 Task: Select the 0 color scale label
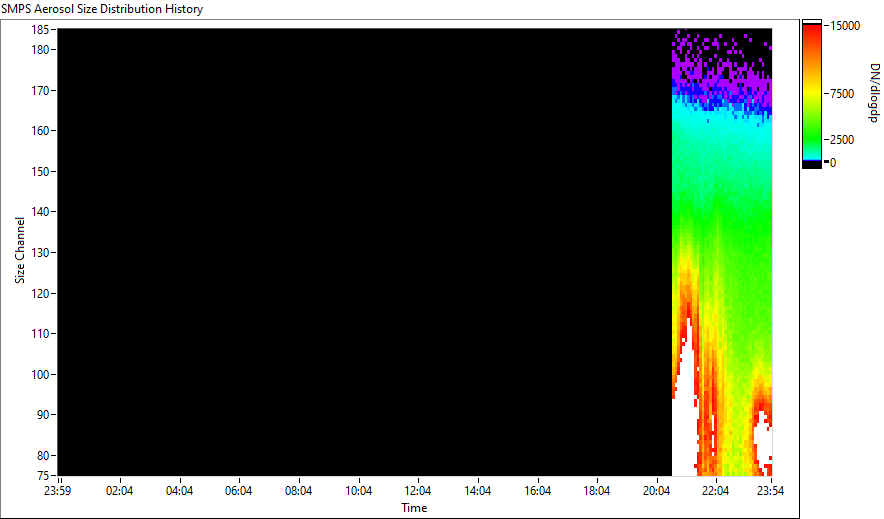(x=833, y=163)
